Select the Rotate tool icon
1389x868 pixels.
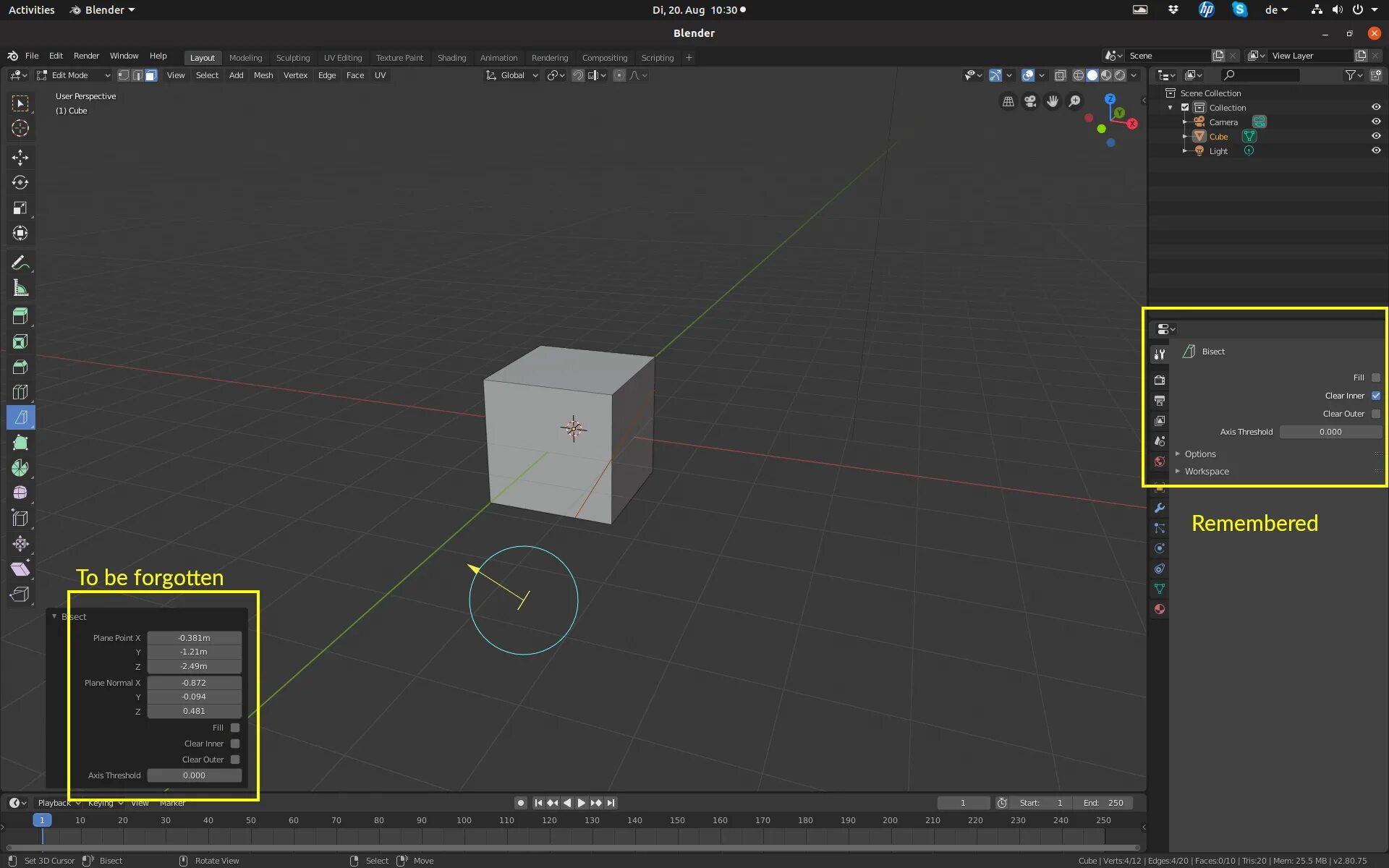(x=20, y=182)
